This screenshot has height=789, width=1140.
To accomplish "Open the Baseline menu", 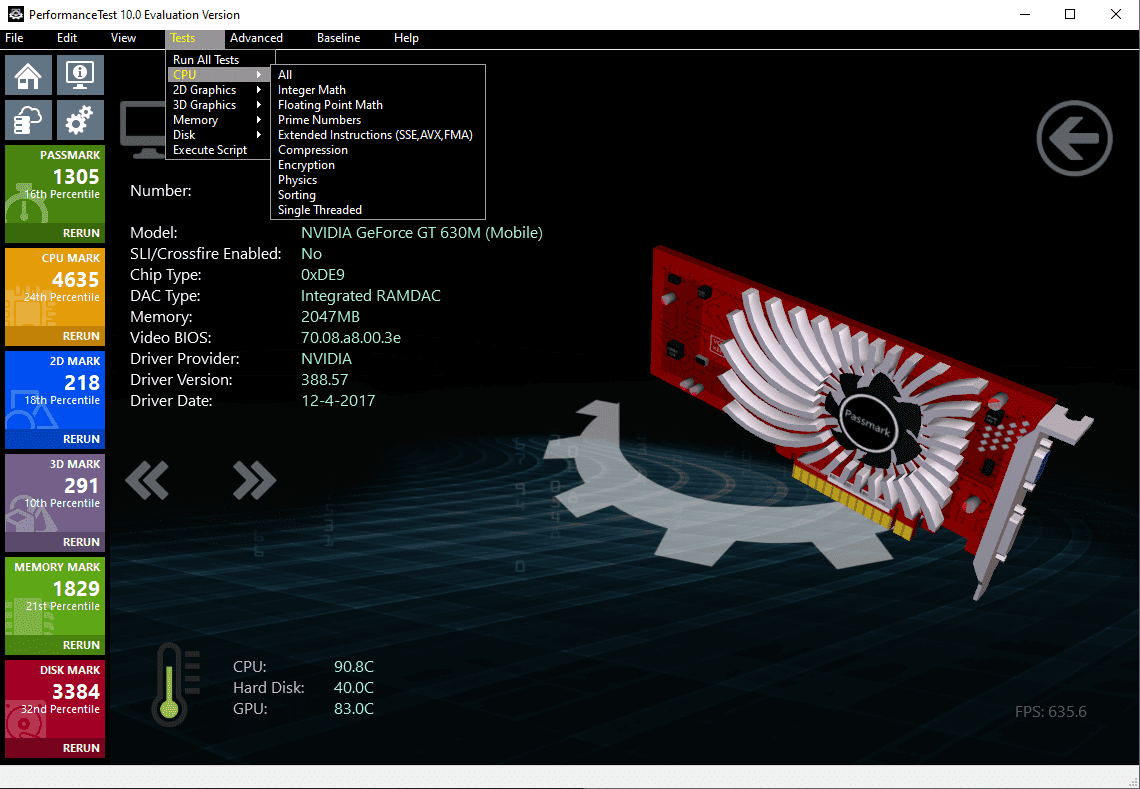I will [x=339, y=38].
